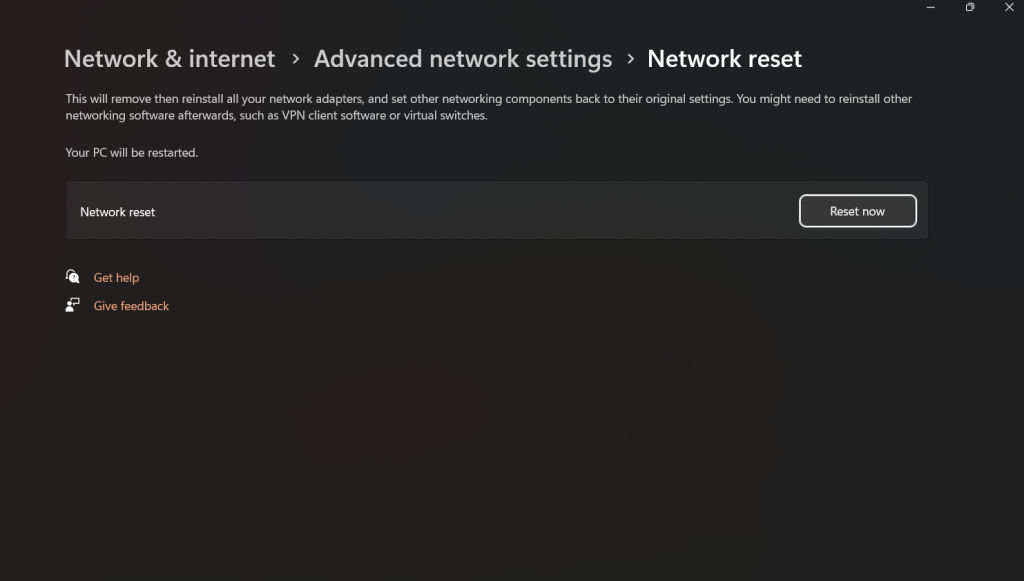Click the X close icon
The image size is (1024, 581).
1009,7
